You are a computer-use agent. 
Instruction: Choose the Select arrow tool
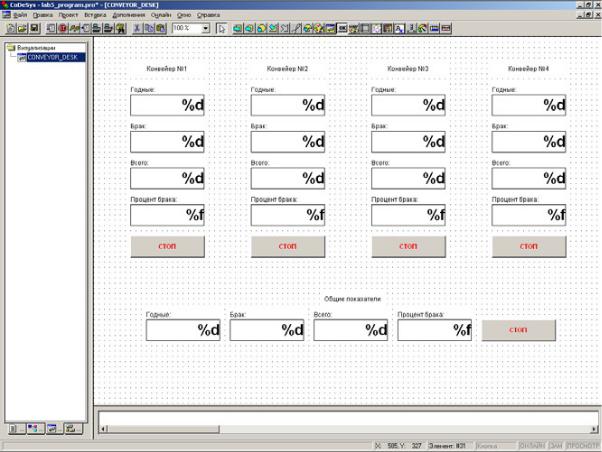(222, 28)
